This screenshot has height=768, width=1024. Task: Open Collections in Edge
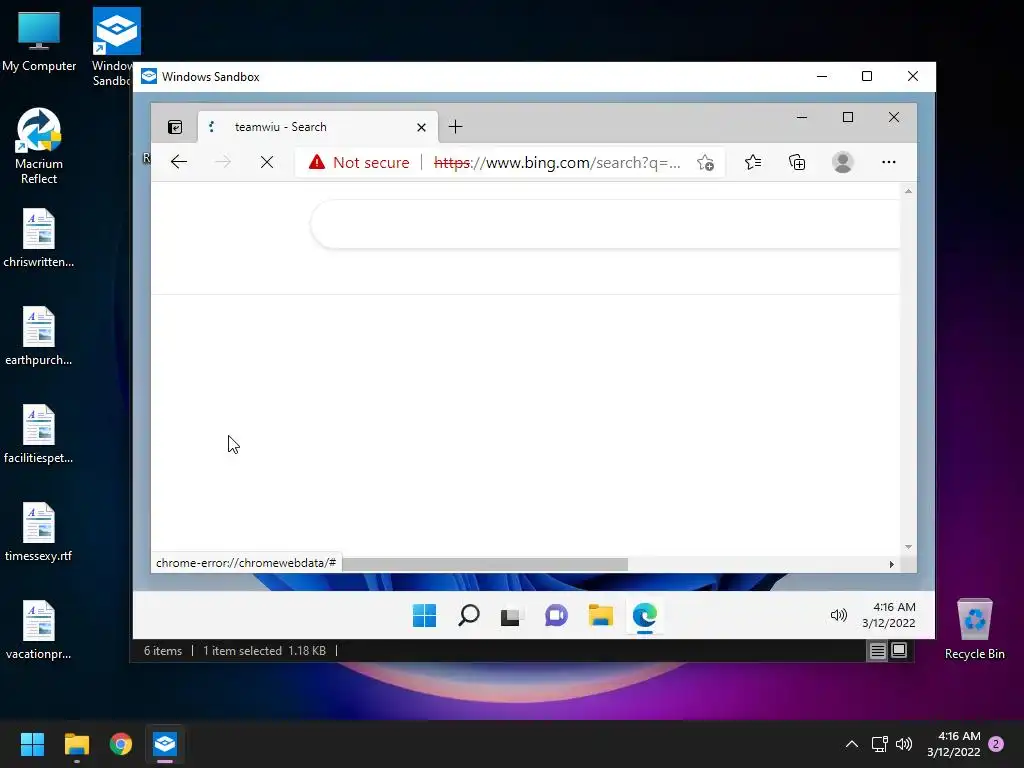(x=797, y=162)
